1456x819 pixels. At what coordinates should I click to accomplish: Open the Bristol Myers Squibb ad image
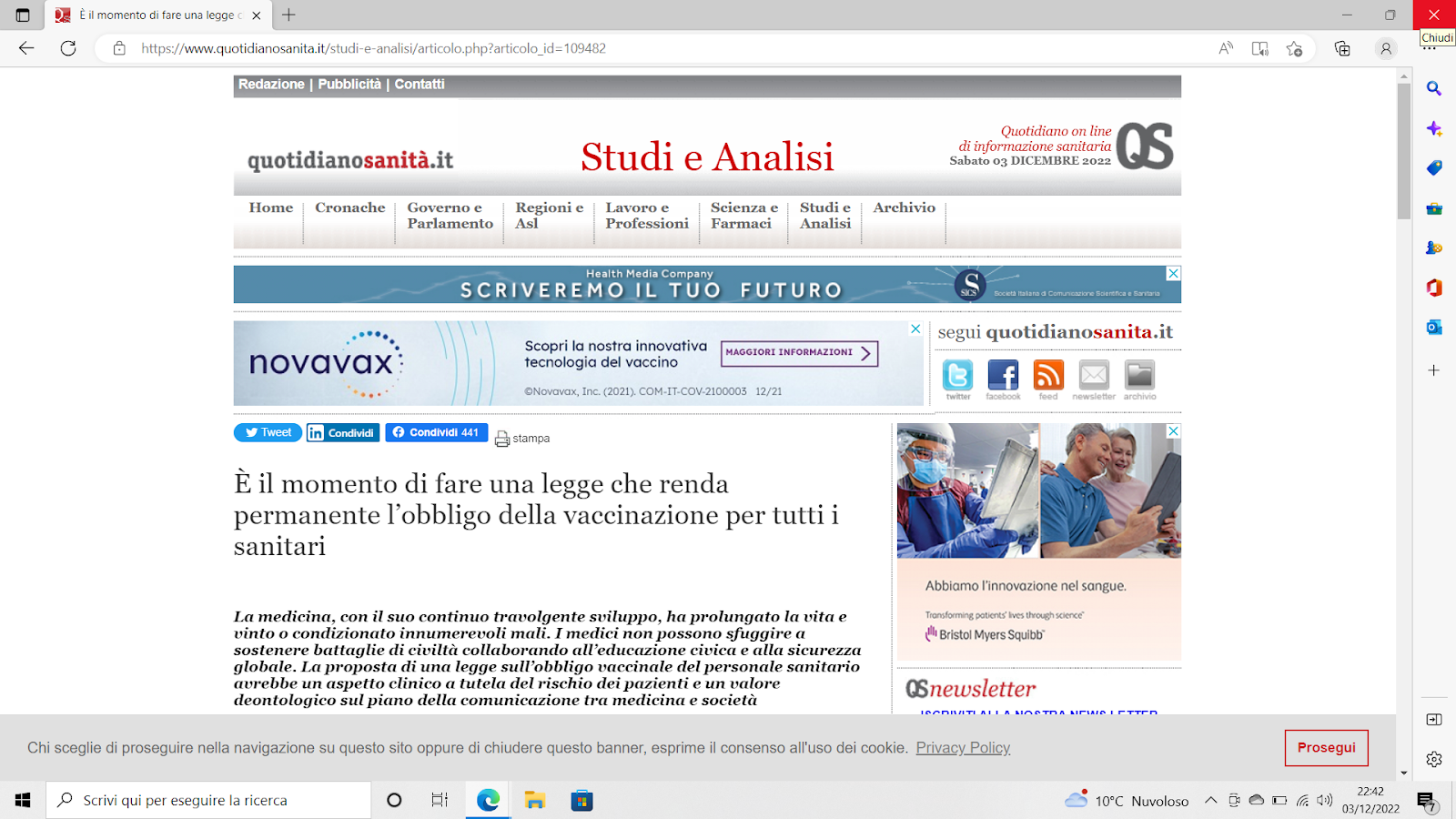click(x=1039, y=541)
